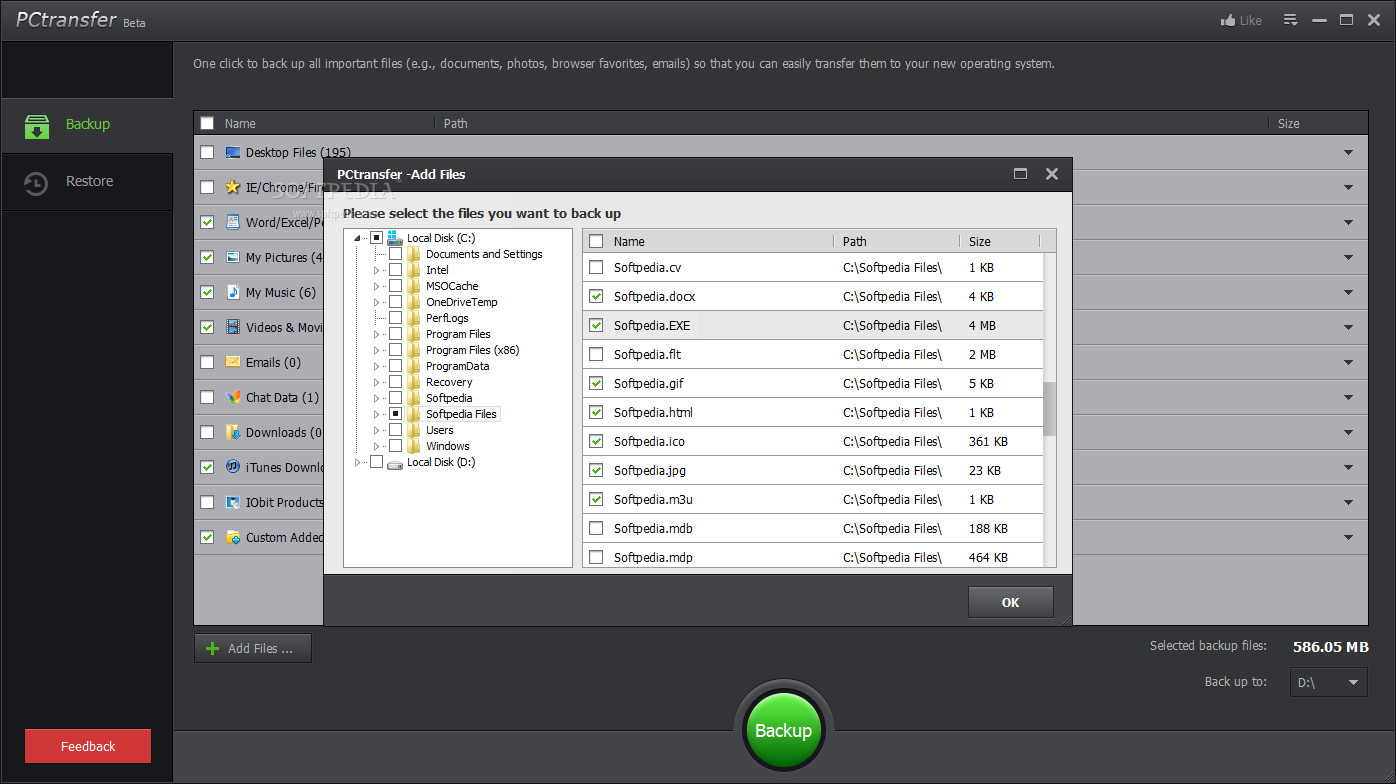Viewport: 1396px width, 784px height.
Task: Click the star icon of IE/Chrome row
Action: (x=233, y=187)
